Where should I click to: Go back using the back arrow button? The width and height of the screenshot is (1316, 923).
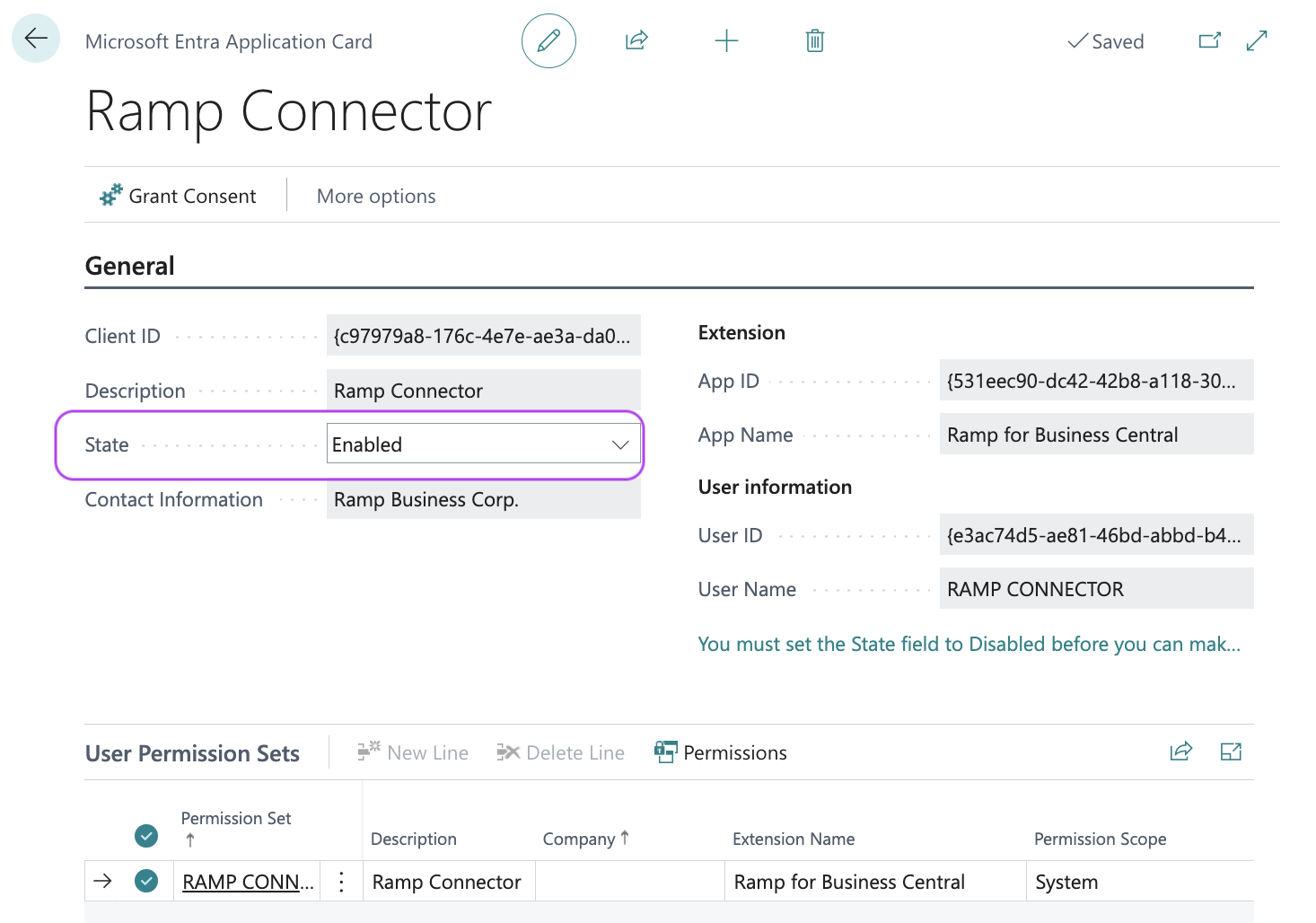tap(36, 39)
